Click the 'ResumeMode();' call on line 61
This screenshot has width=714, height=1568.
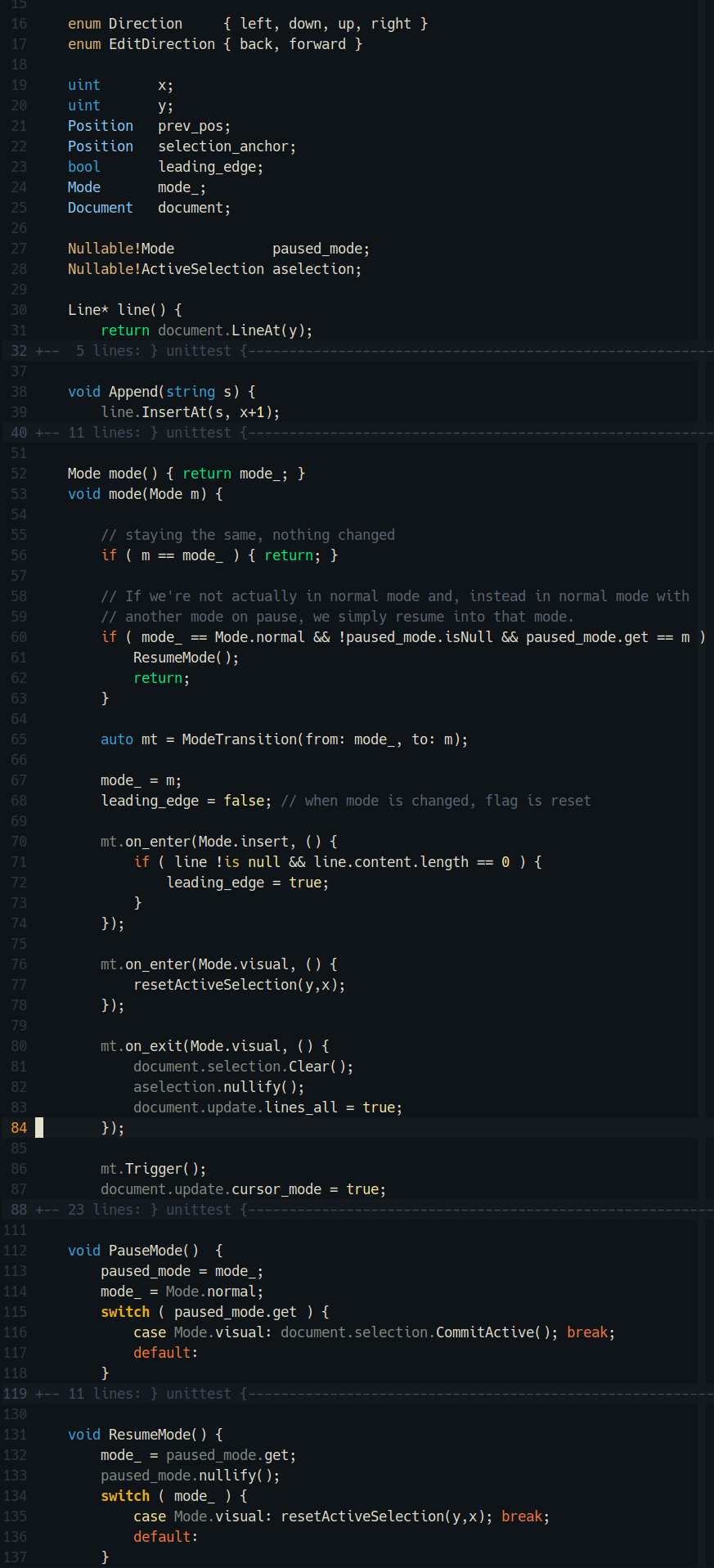click(186, 658)
